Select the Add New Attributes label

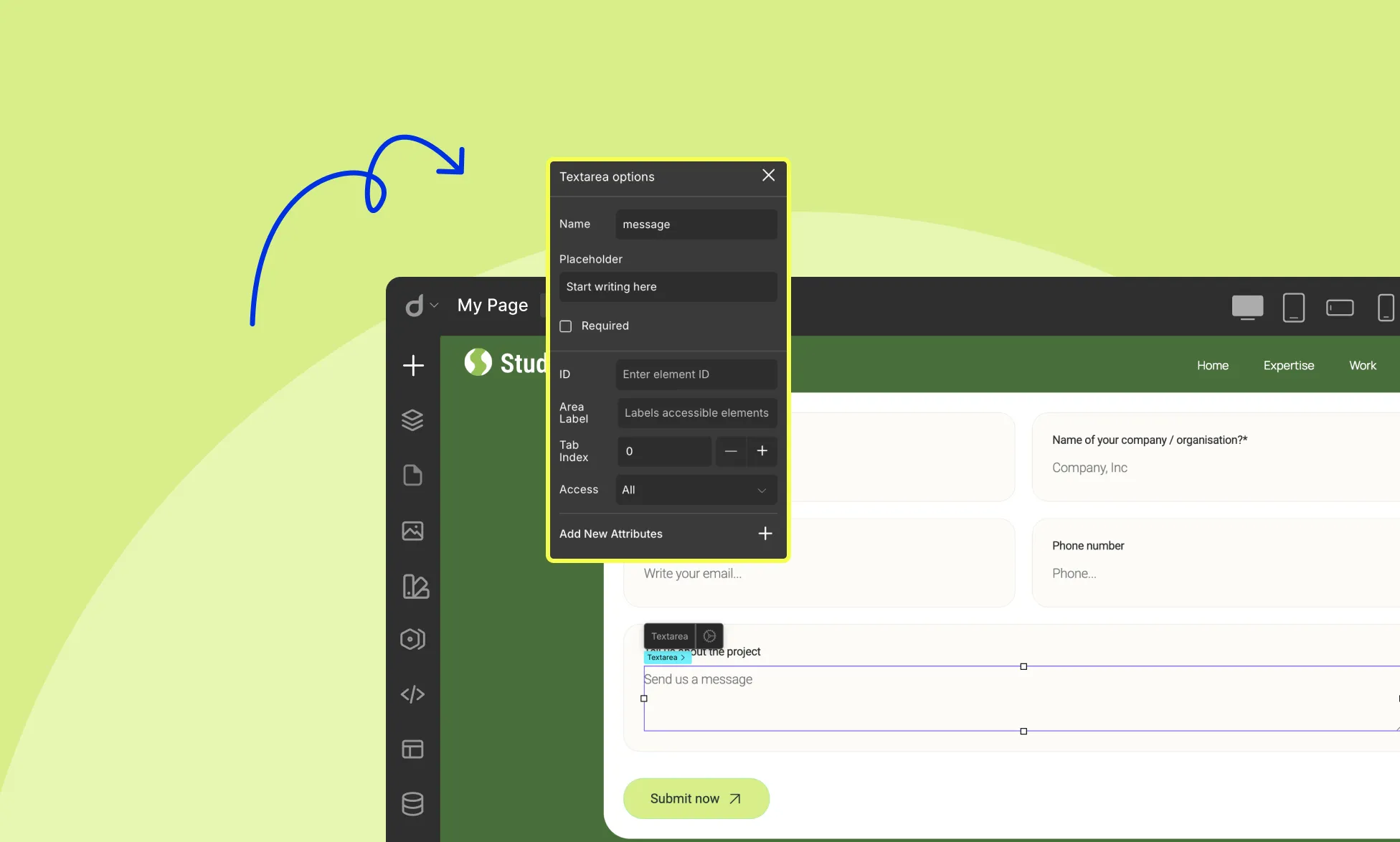click(611, 534)
